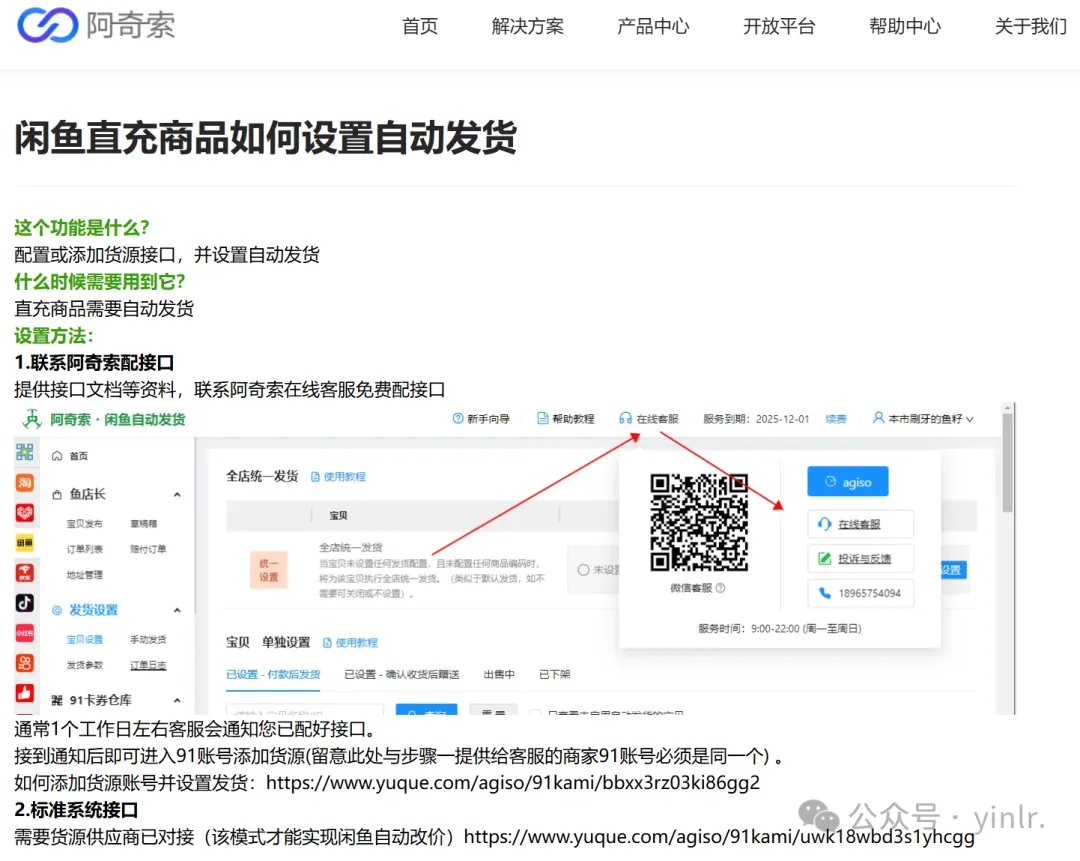Open the 开放平台 menu
Image resolution: width=1080 pixels, height=861 pixels.
779,26
